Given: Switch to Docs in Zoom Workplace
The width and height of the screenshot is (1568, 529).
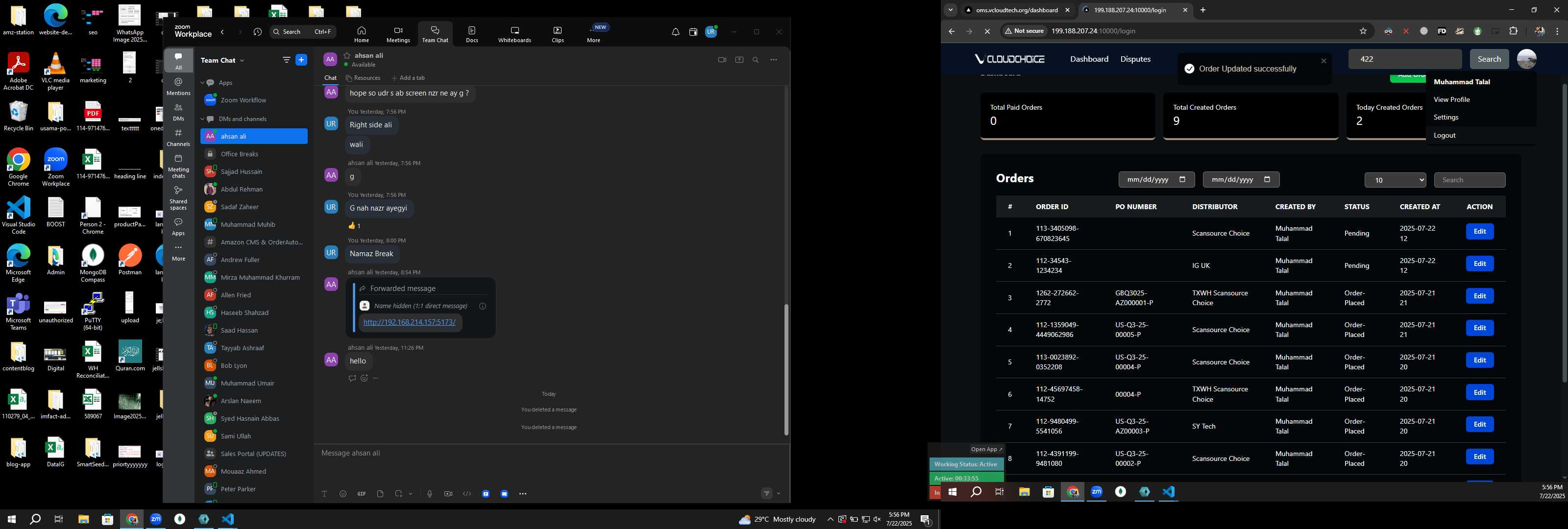Looking at the screenshot, I should [x=472, y=34].
